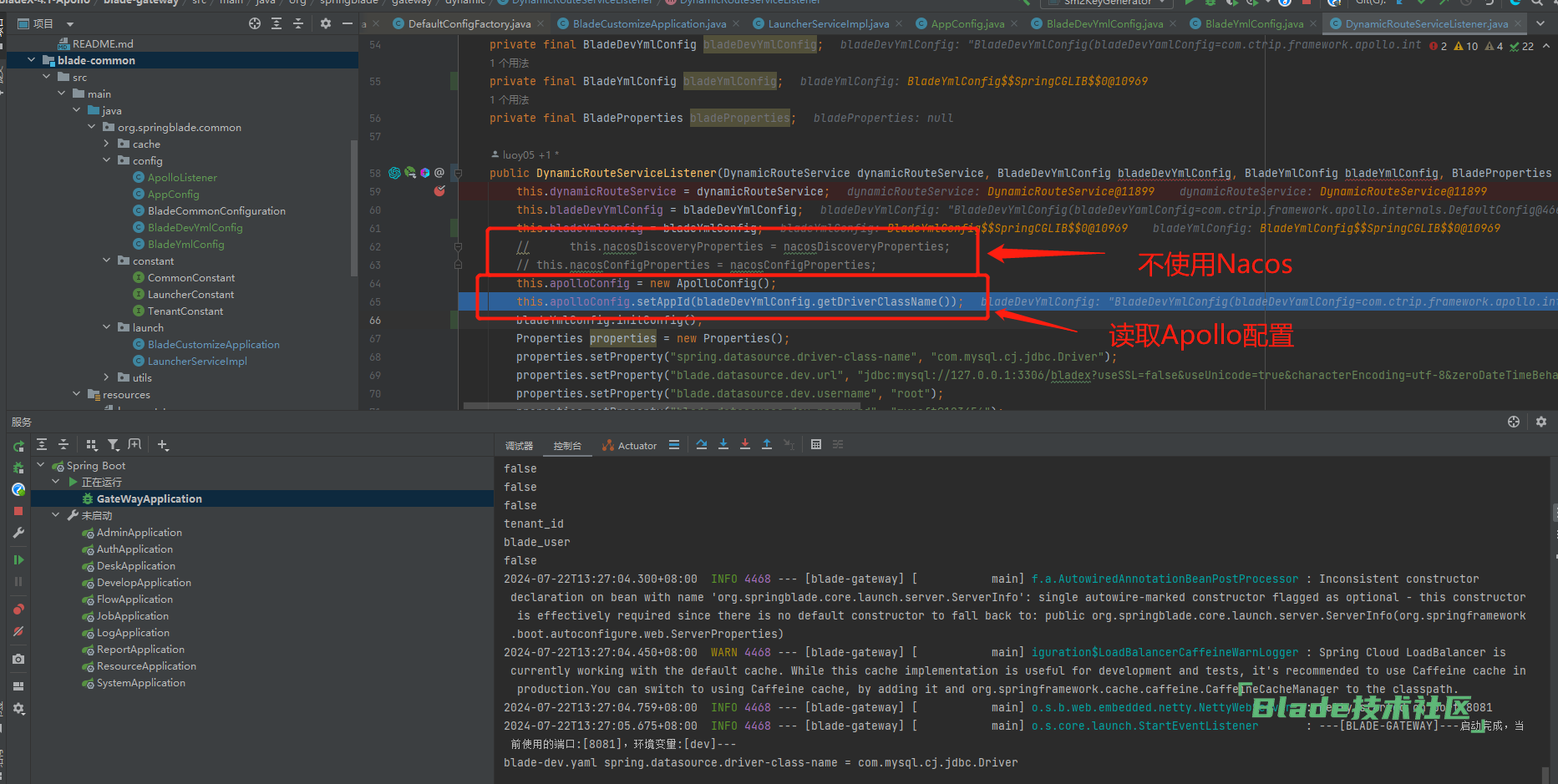Click Step Into blue arrow icon

tap(723, 445)
